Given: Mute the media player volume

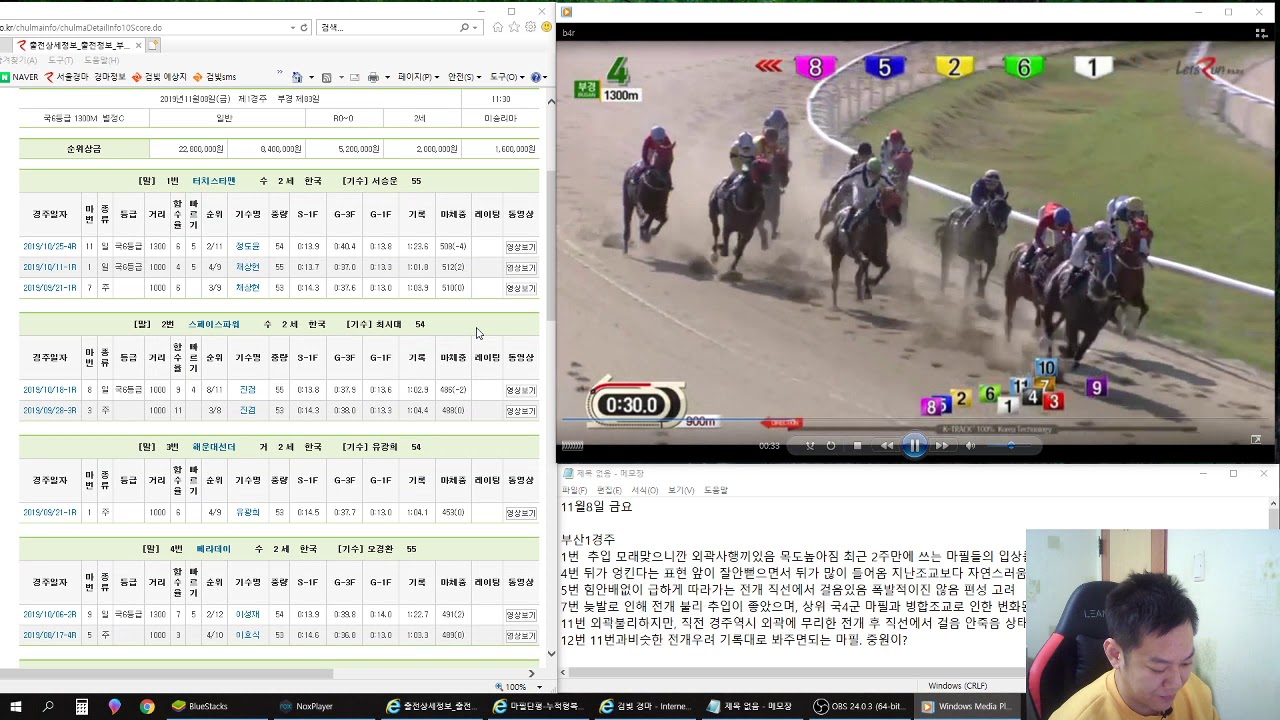Looking at the screenshot, I should point(970,446).
